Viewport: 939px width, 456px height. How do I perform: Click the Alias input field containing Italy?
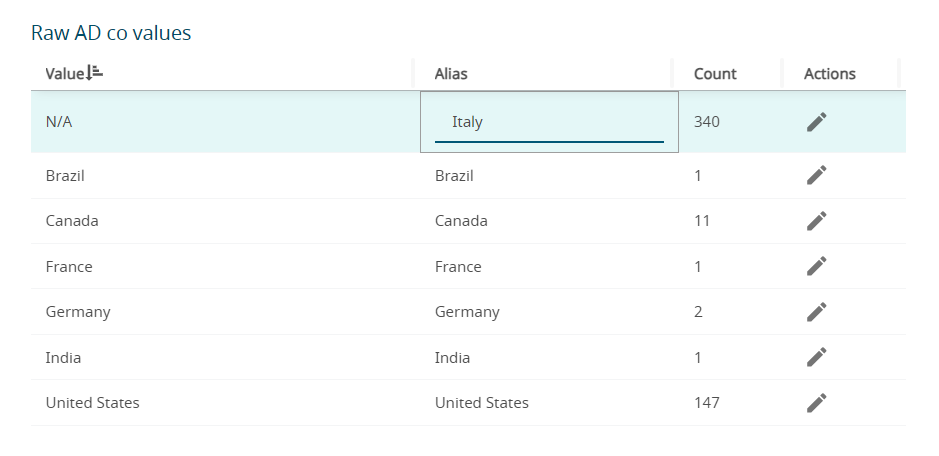pyautogui.click(x=549, y=122)
